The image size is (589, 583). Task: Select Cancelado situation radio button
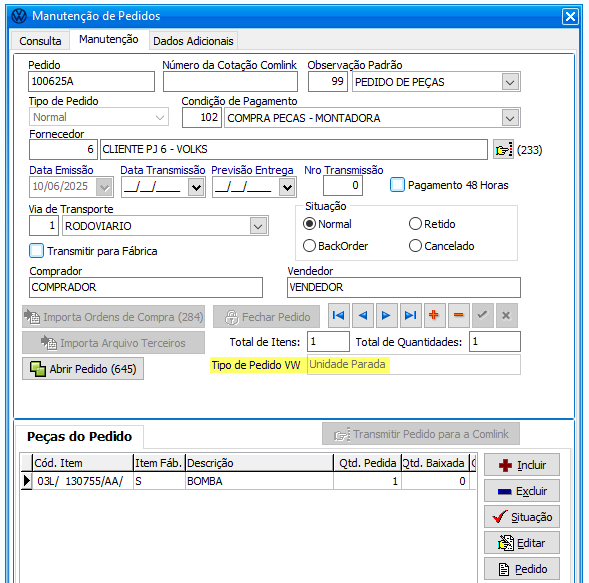(415, 246)
